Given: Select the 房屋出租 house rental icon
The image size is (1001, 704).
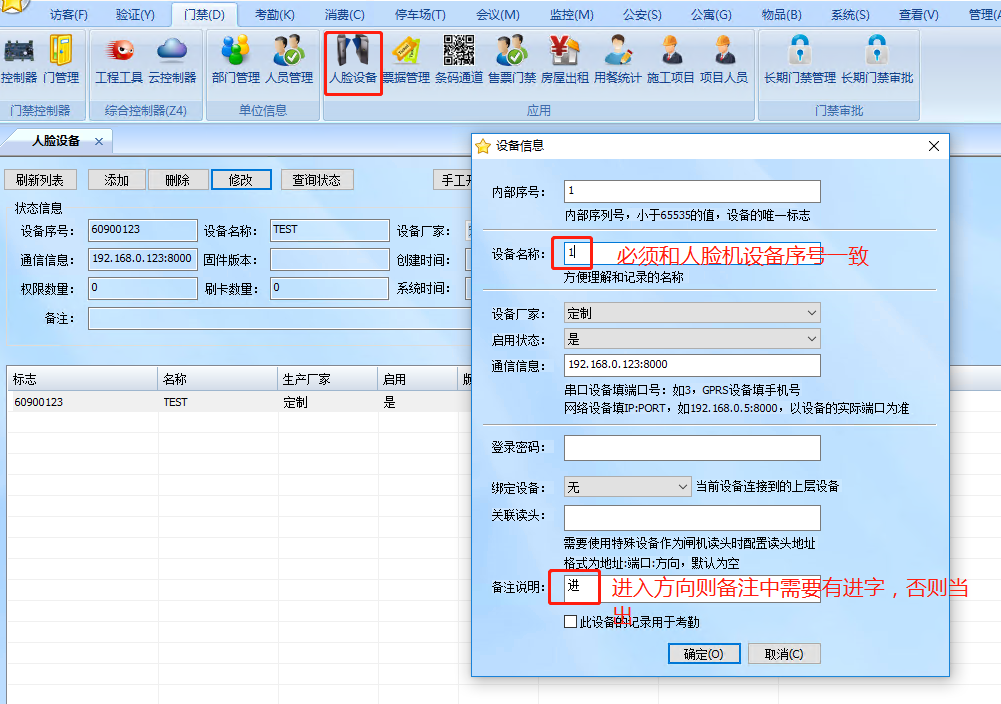Looking at the screenshot, I should (565, 58).
